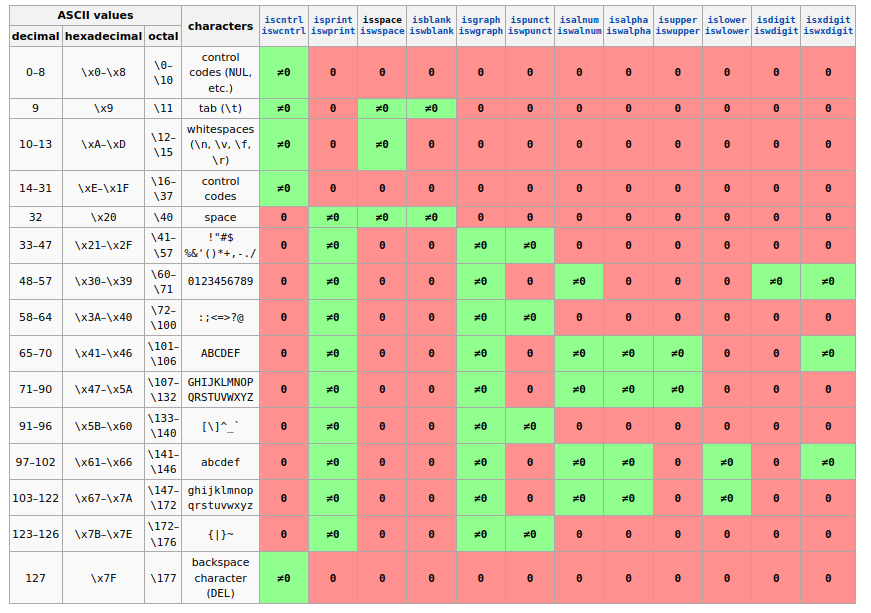
Task: Click the iswcntrl header link
Action: (x=283, y=31)
